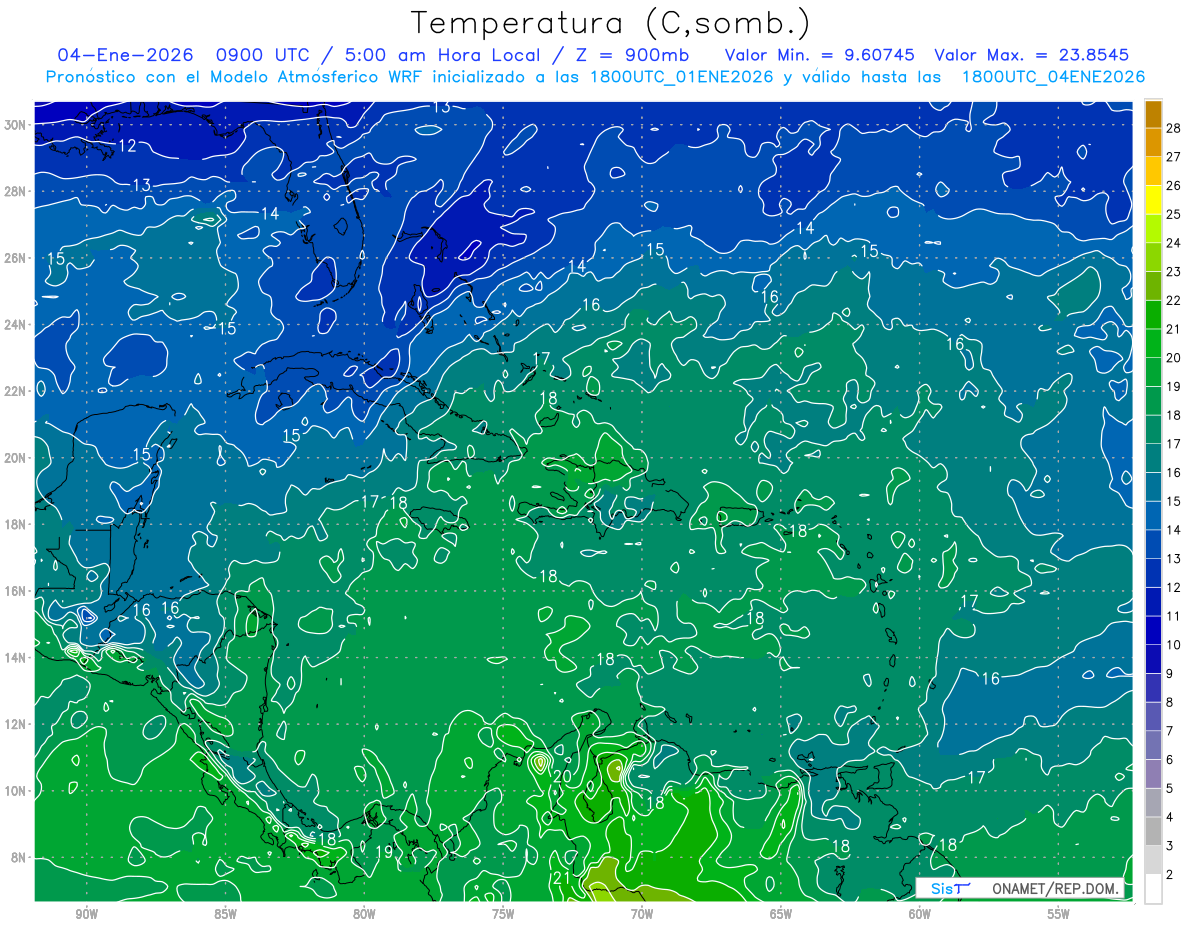Click the '8' label on the color scale
Image resolution: width=1200 pixels, height=927 pixels.
coord(1170,702)
